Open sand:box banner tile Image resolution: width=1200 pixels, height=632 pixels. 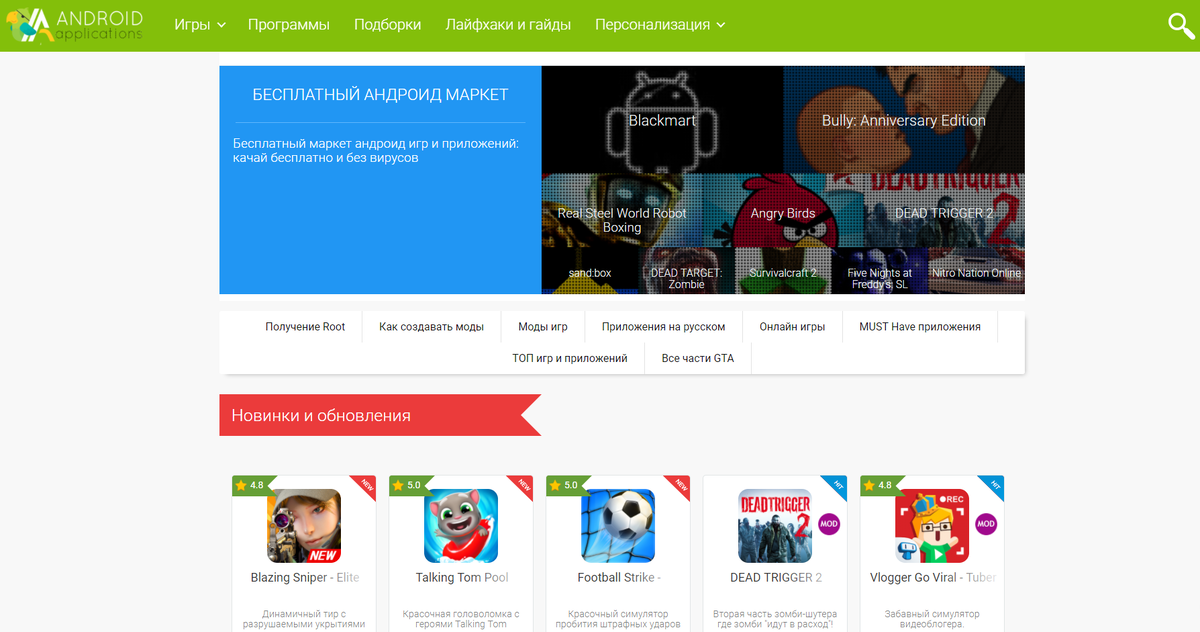click(590, 272)
